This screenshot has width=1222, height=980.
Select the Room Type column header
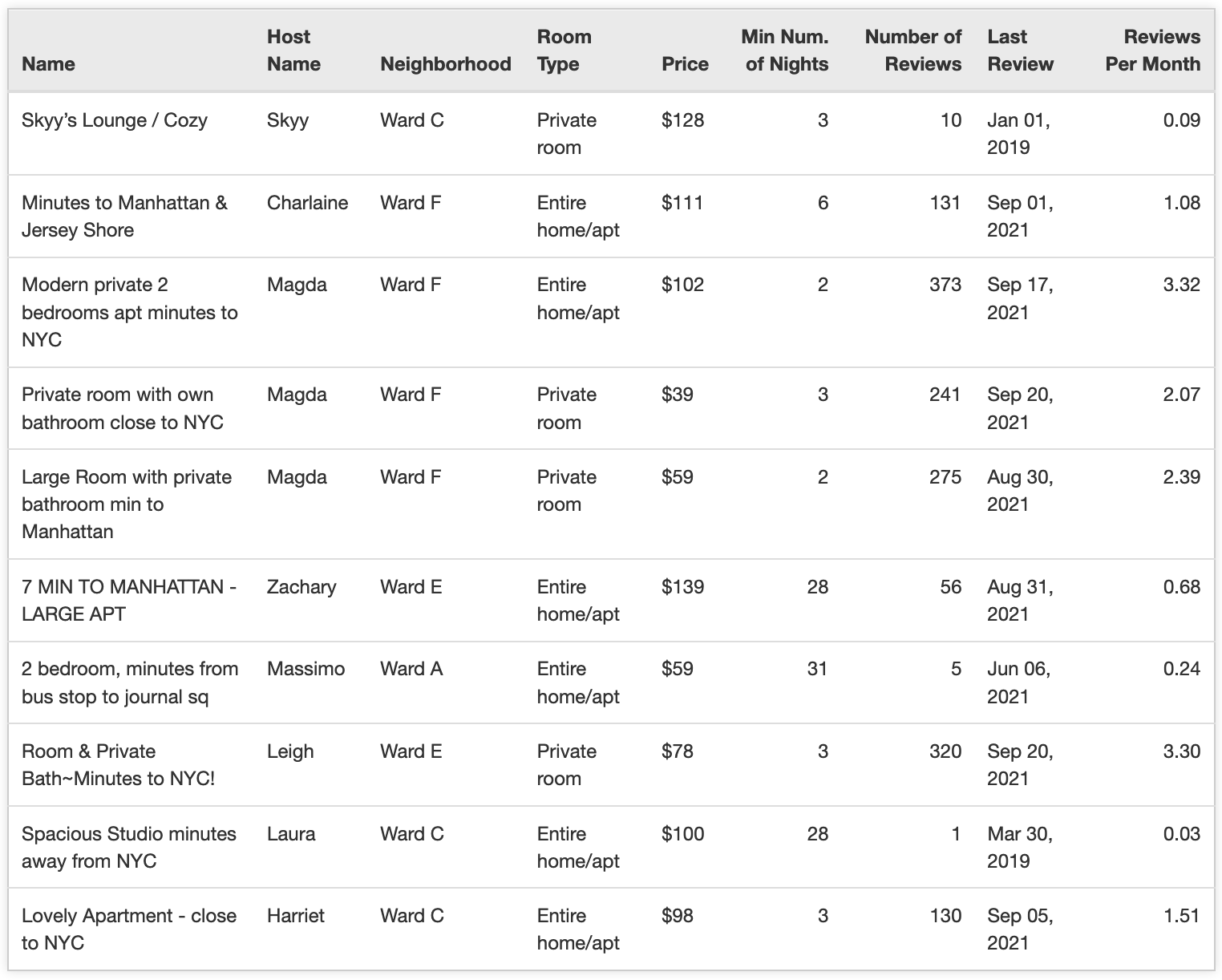point(564,51)
